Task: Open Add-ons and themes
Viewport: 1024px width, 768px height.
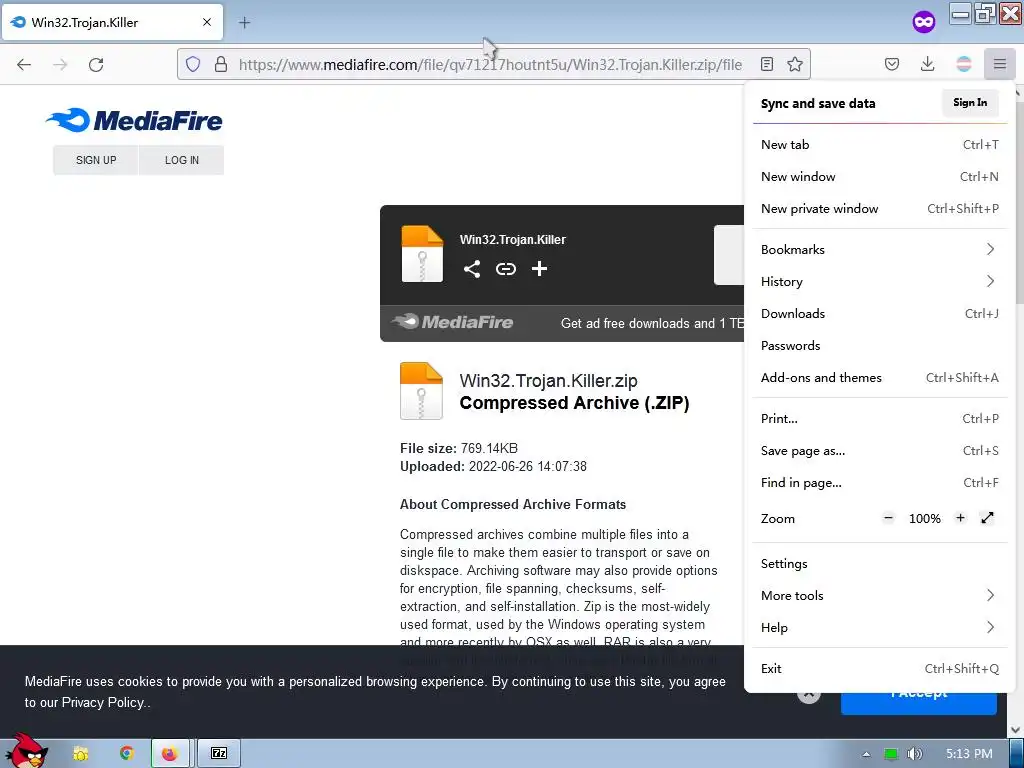Action: [x=880, y=377]
